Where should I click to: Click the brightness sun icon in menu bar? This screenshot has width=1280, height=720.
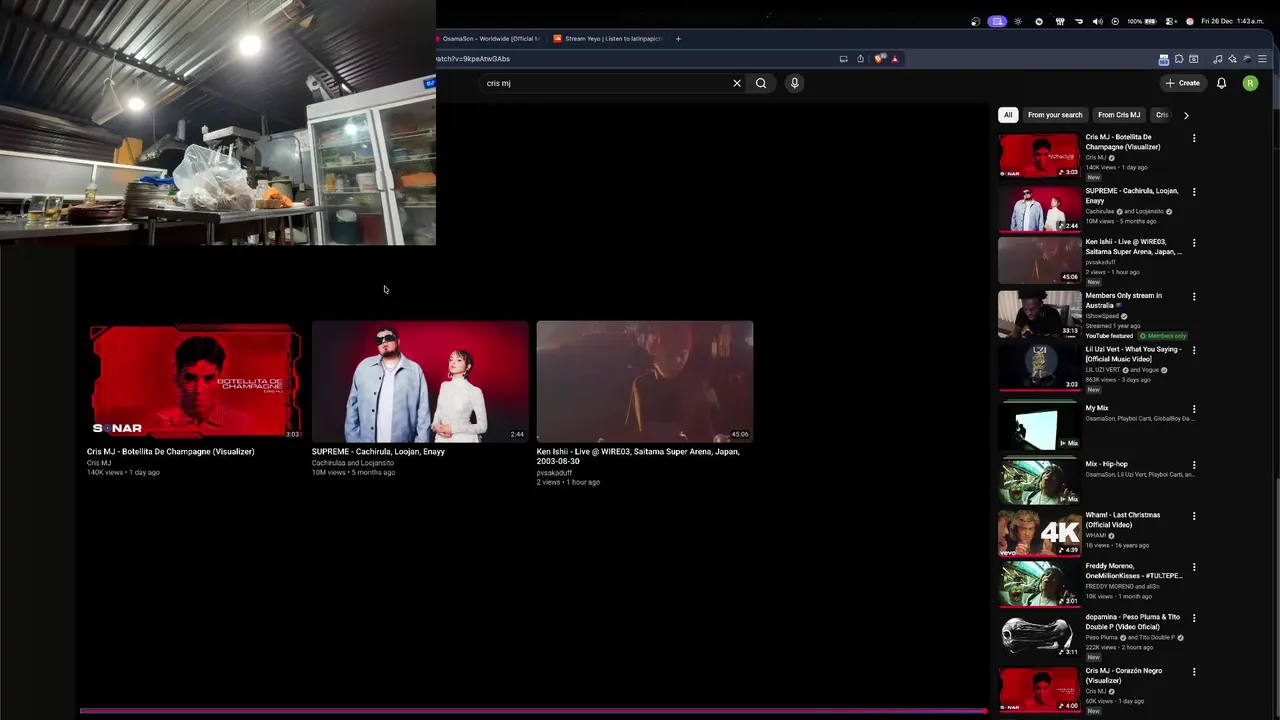point(1018,21)
